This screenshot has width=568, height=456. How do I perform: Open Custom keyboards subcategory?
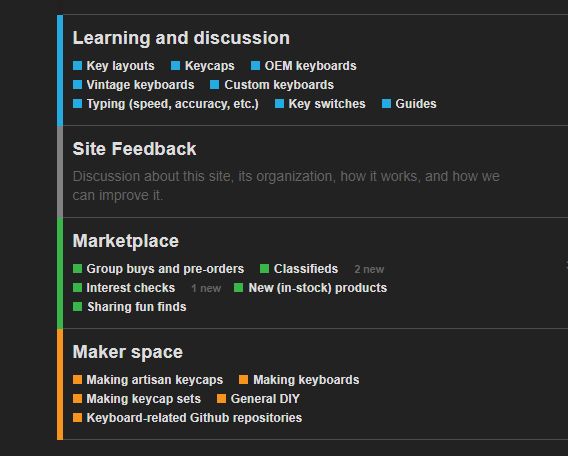click(279, 85)
